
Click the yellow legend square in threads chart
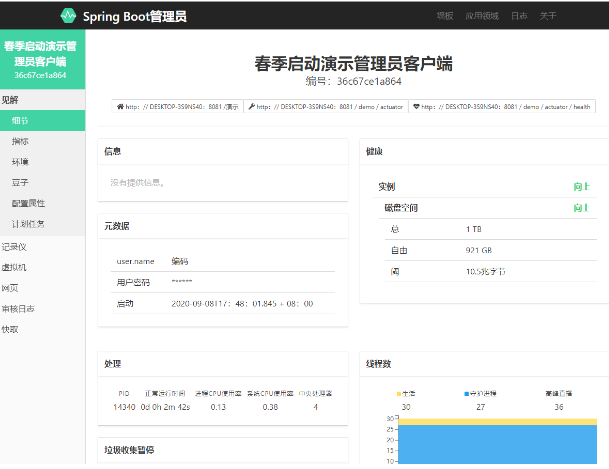(399, 394)
